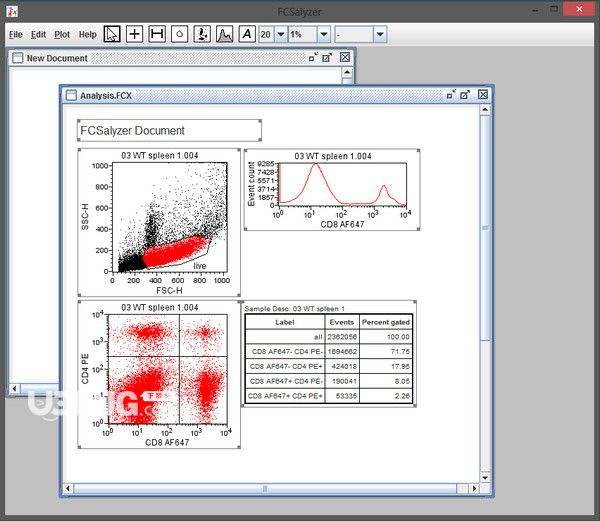
Task: Open the font size 20 dropdown
Action: tap(281, 34)
